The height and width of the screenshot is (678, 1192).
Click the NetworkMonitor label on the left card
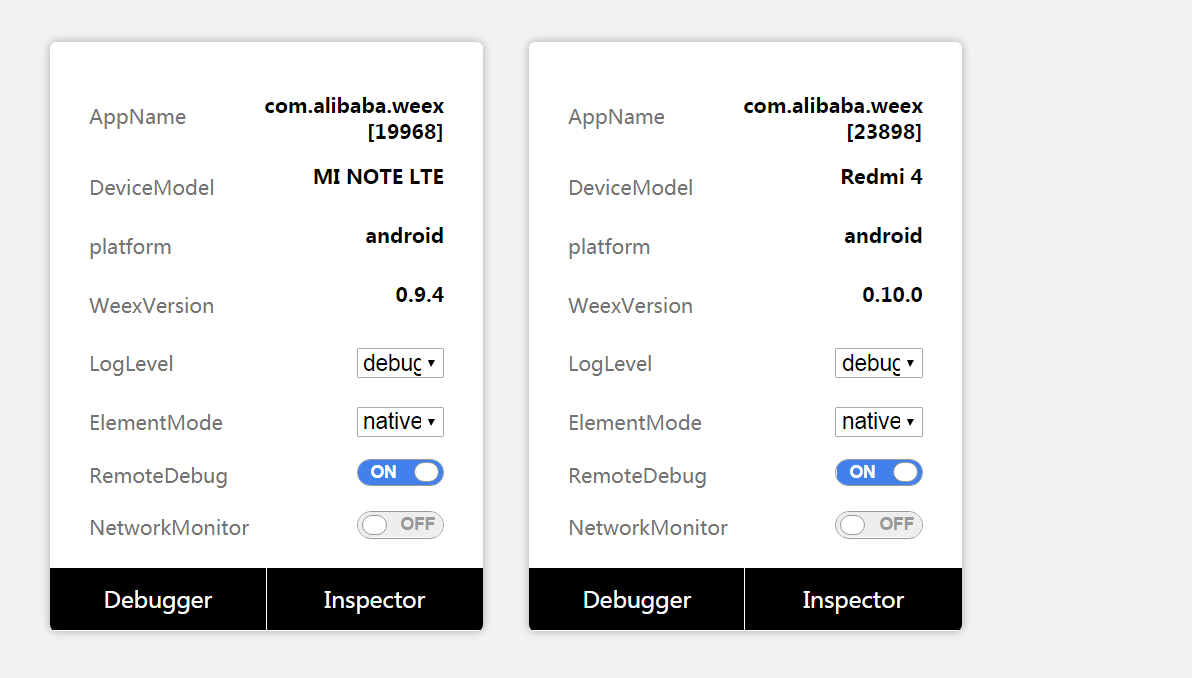coord(169,527)
